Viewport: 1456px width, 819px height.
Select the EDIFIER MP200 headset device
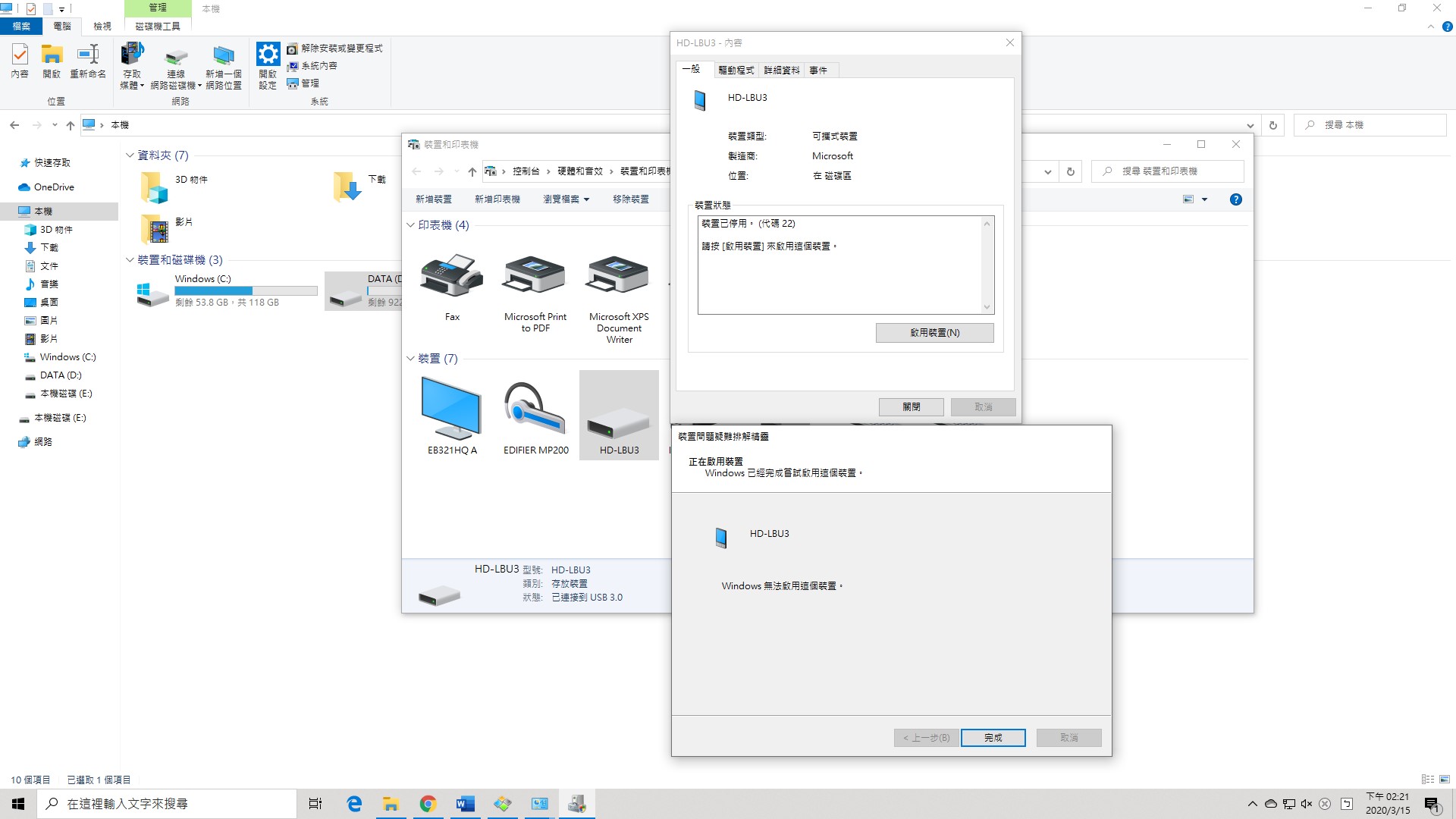pyautogui.click(x=535, y=409)
